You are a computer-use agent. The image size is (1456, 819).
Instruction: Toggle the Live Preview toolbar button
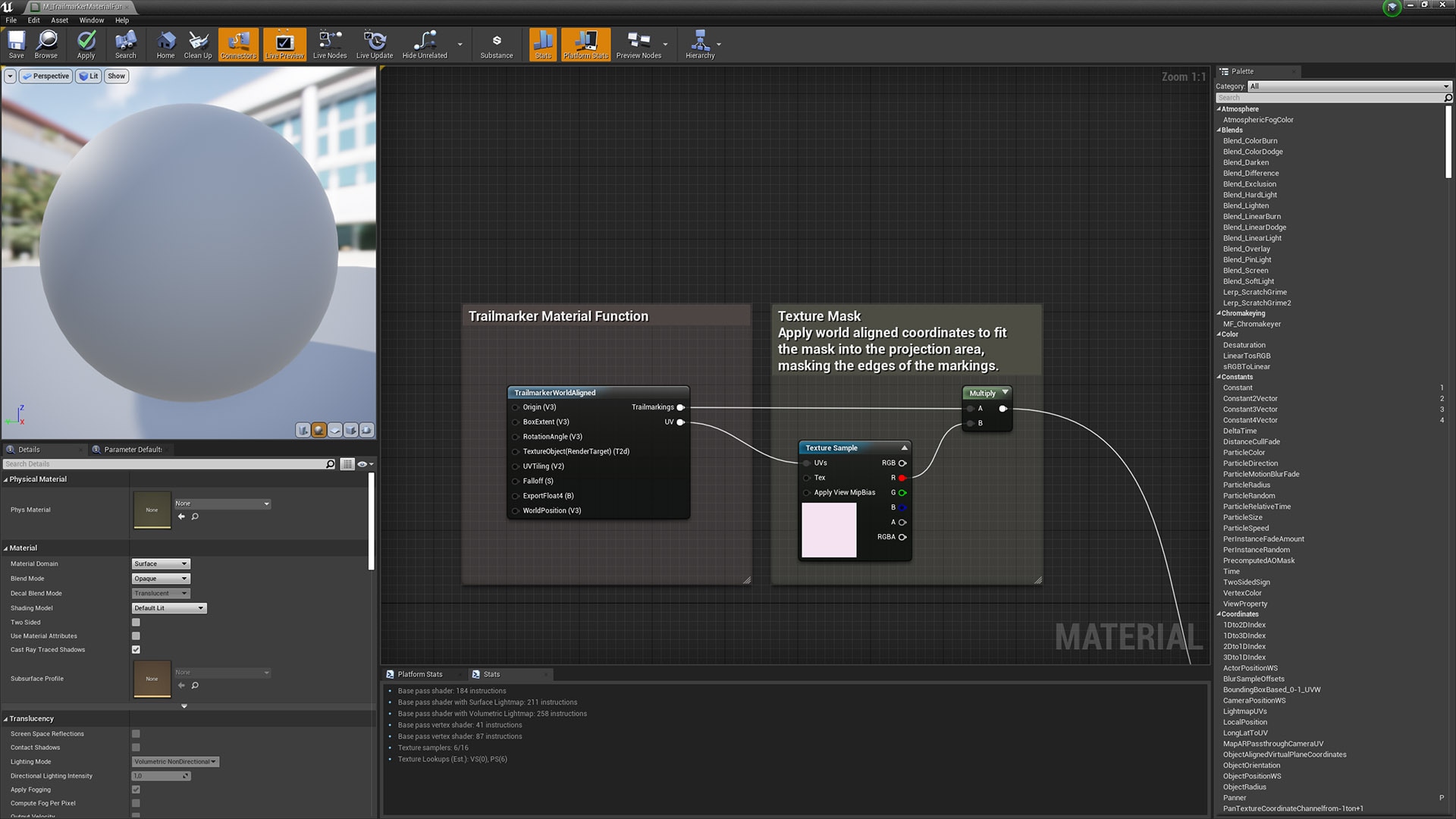coord(284,44)
